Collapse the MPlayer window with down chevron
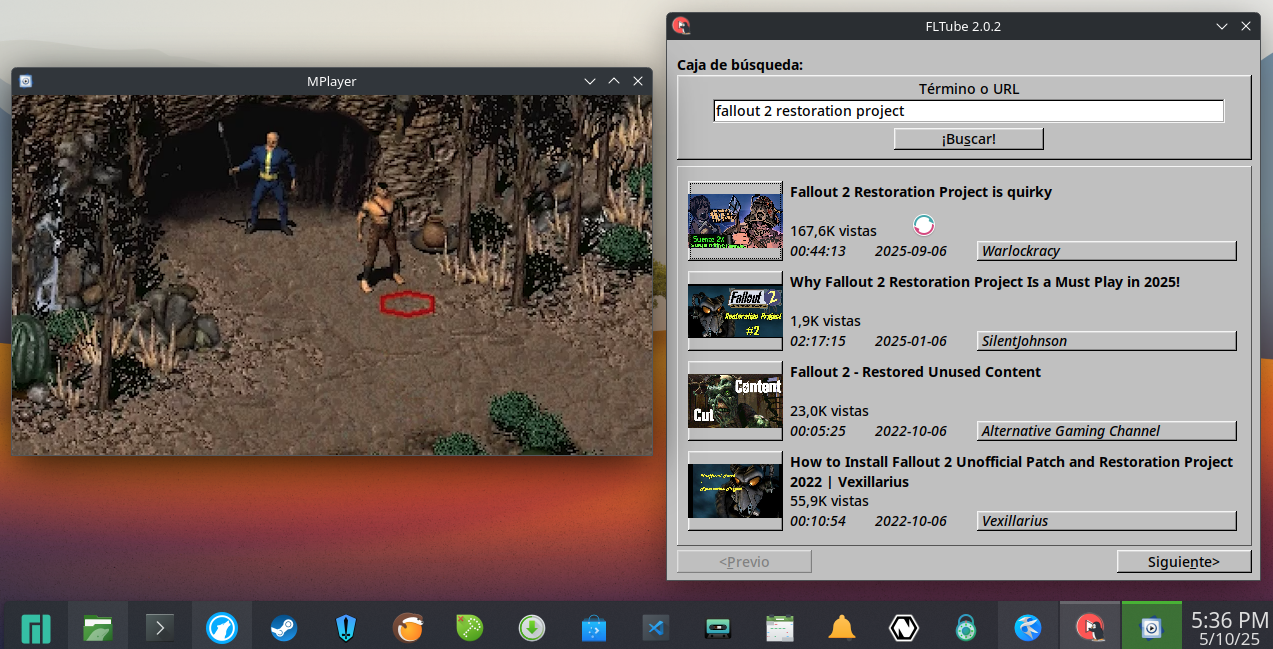Screen dimensions: 1273x649 pyautogui.click(x=590, y=81)
